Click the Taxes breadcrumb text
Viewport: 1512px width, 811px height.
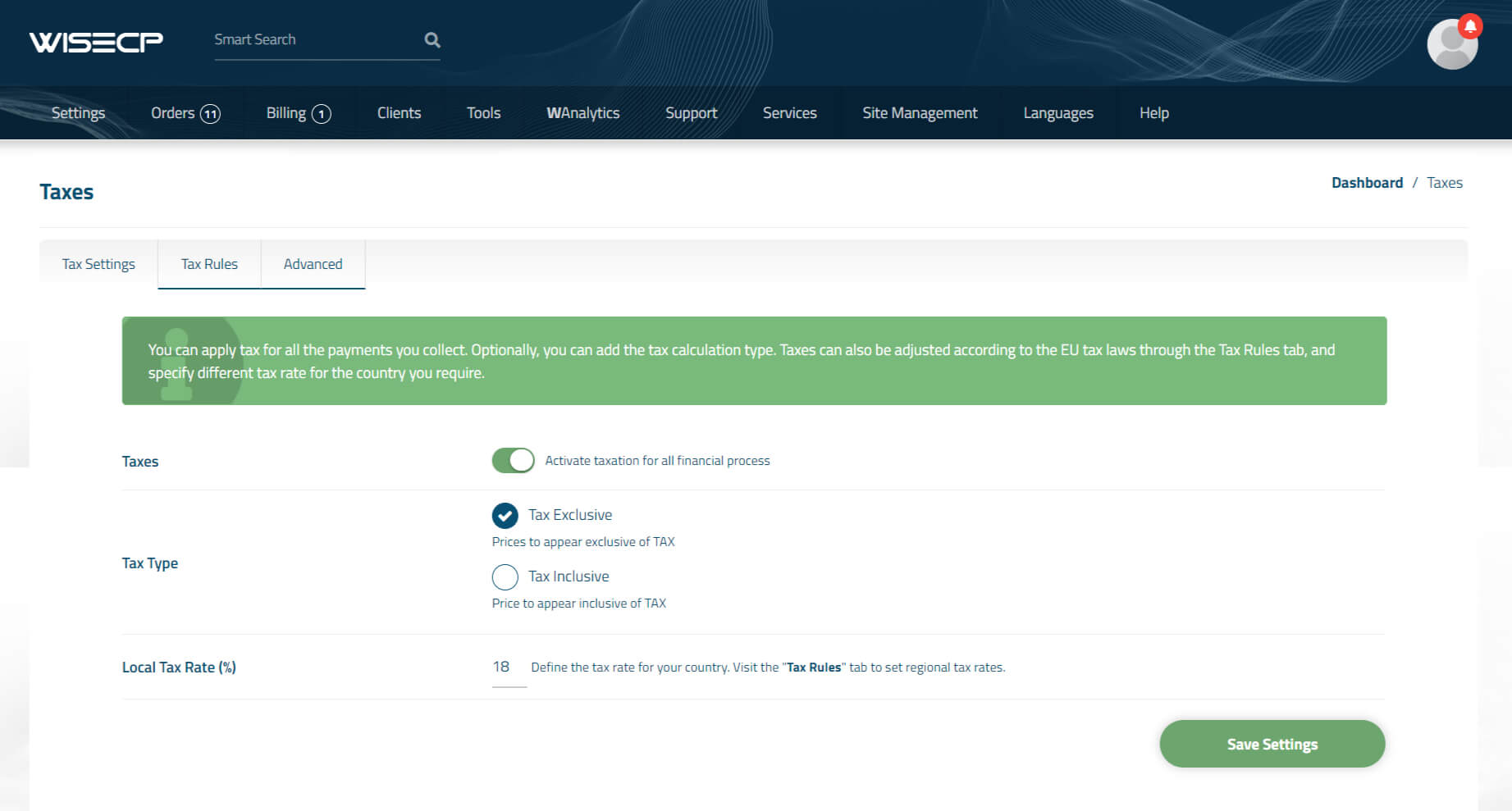coord(1444,183)
